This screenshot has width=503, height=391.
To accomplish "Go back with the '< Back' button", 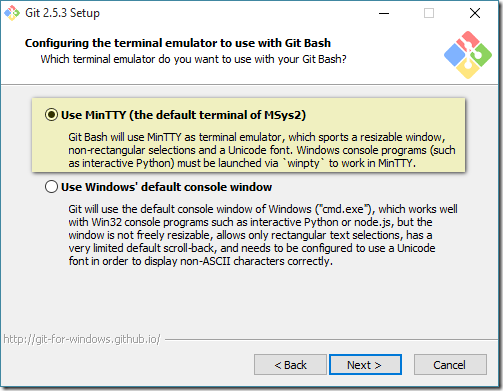I will pos(290,365).
